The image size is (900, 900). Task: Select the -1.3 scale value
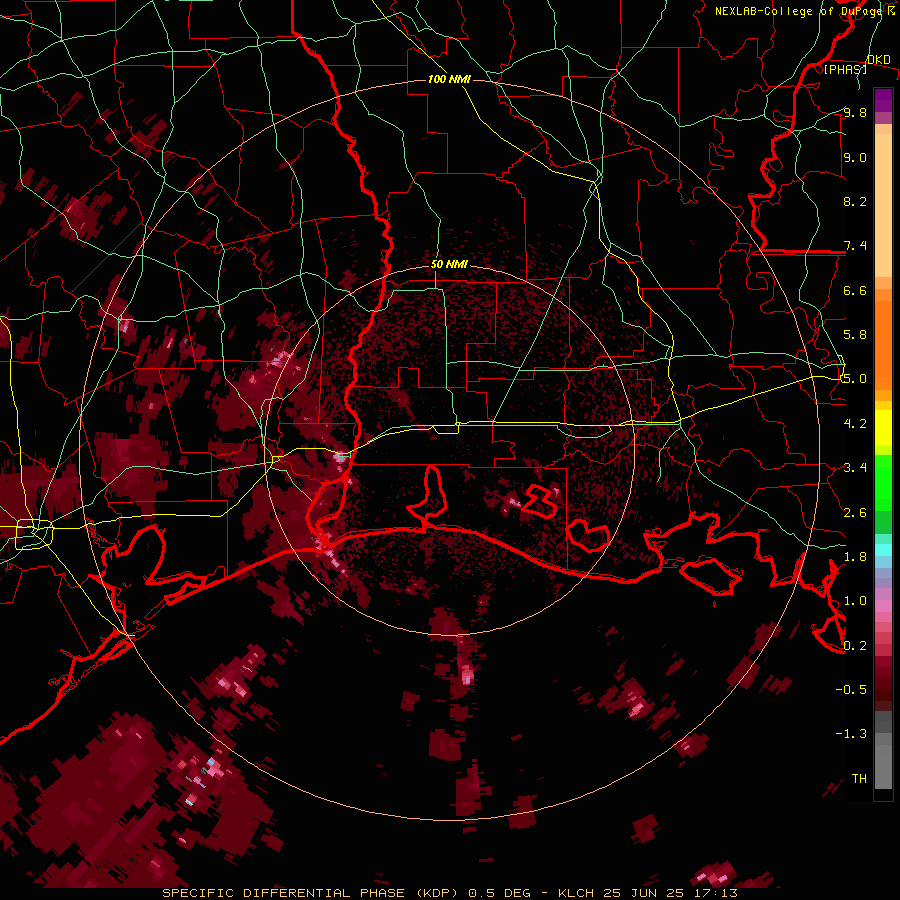click(851, 734)
